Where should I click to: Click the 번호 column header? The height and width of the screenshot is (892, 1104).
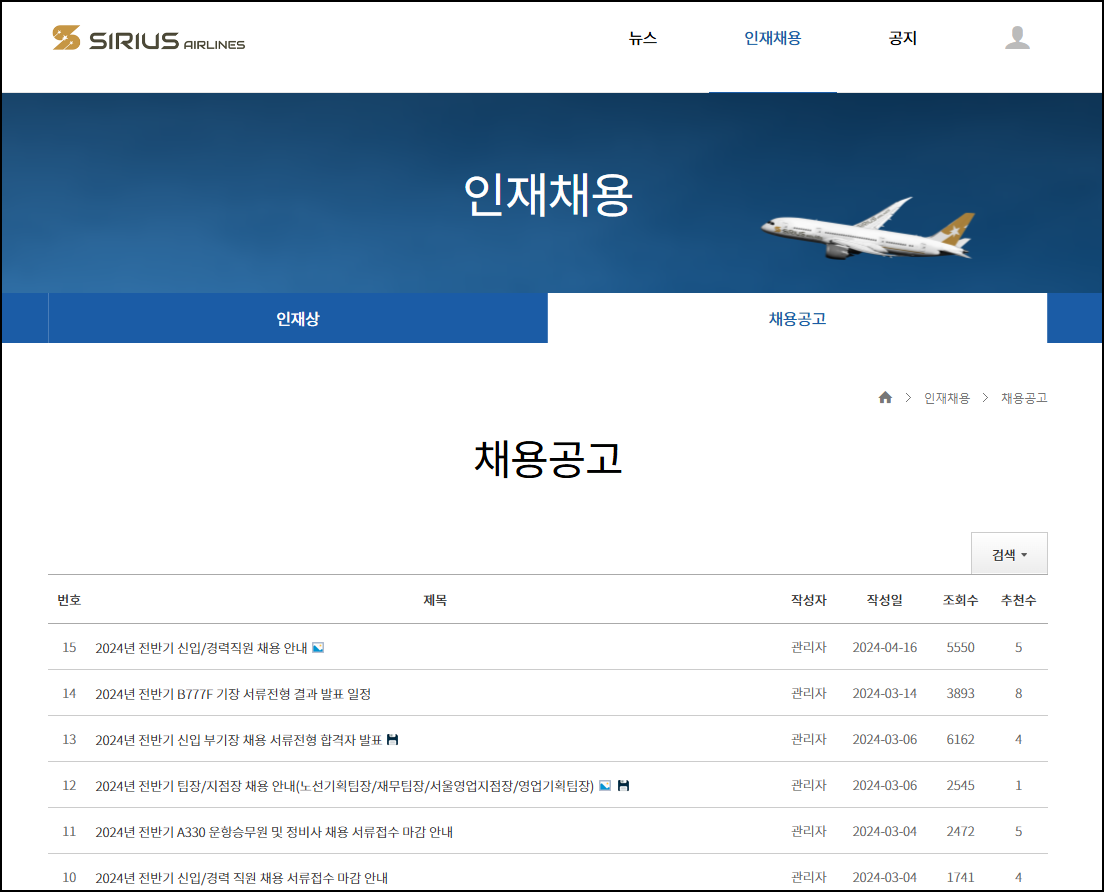[68, 600]
